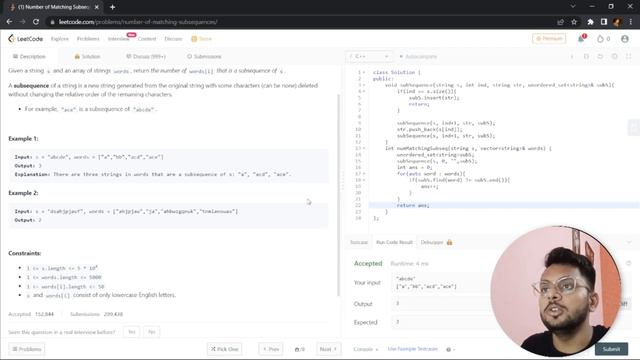Enter fullscreen mode for editor
This screenshot has height=360, width=640.
click(x=629, y=56)
